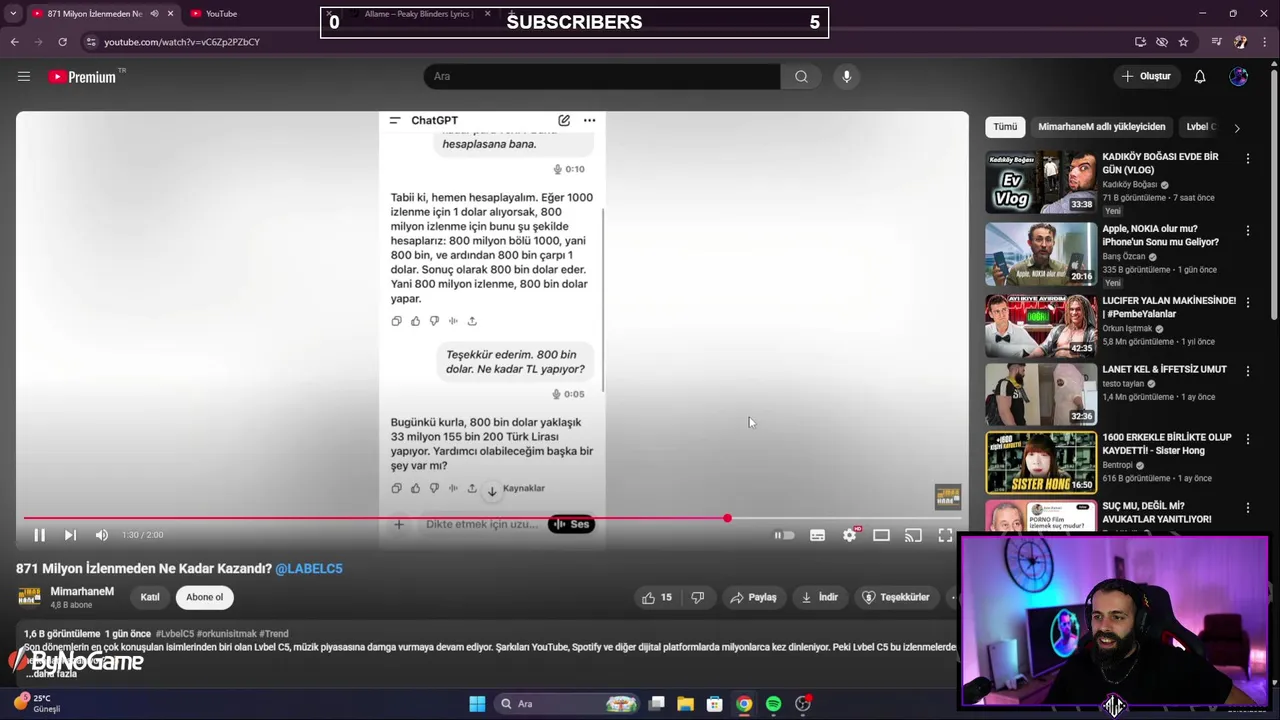1280x720 pixels.
Task: Open the Windows Start menu
Action: click(477, 704)
